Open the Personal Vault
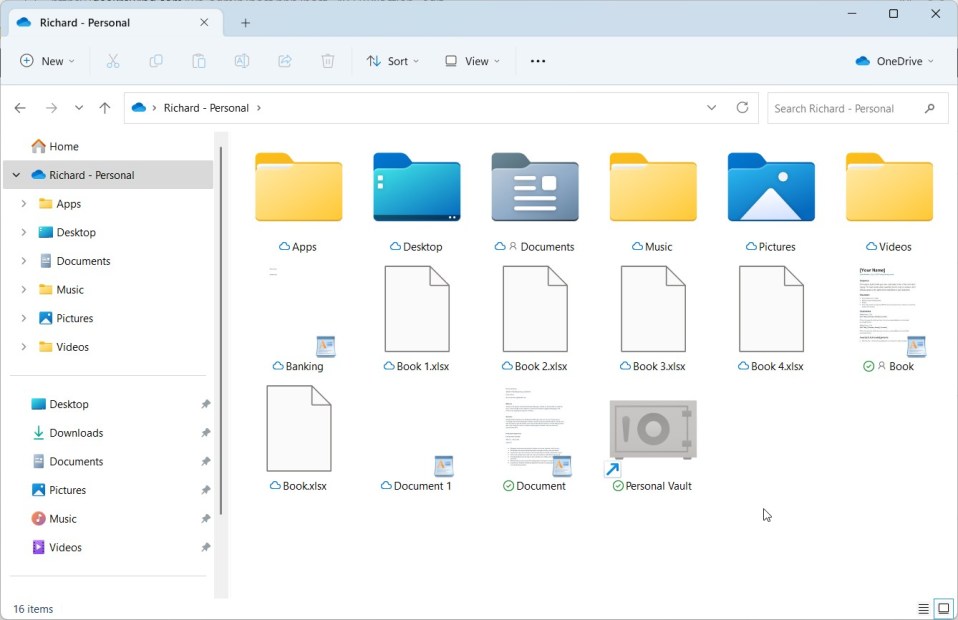This screenshot has width=958, height=620. tap(651, 428)
